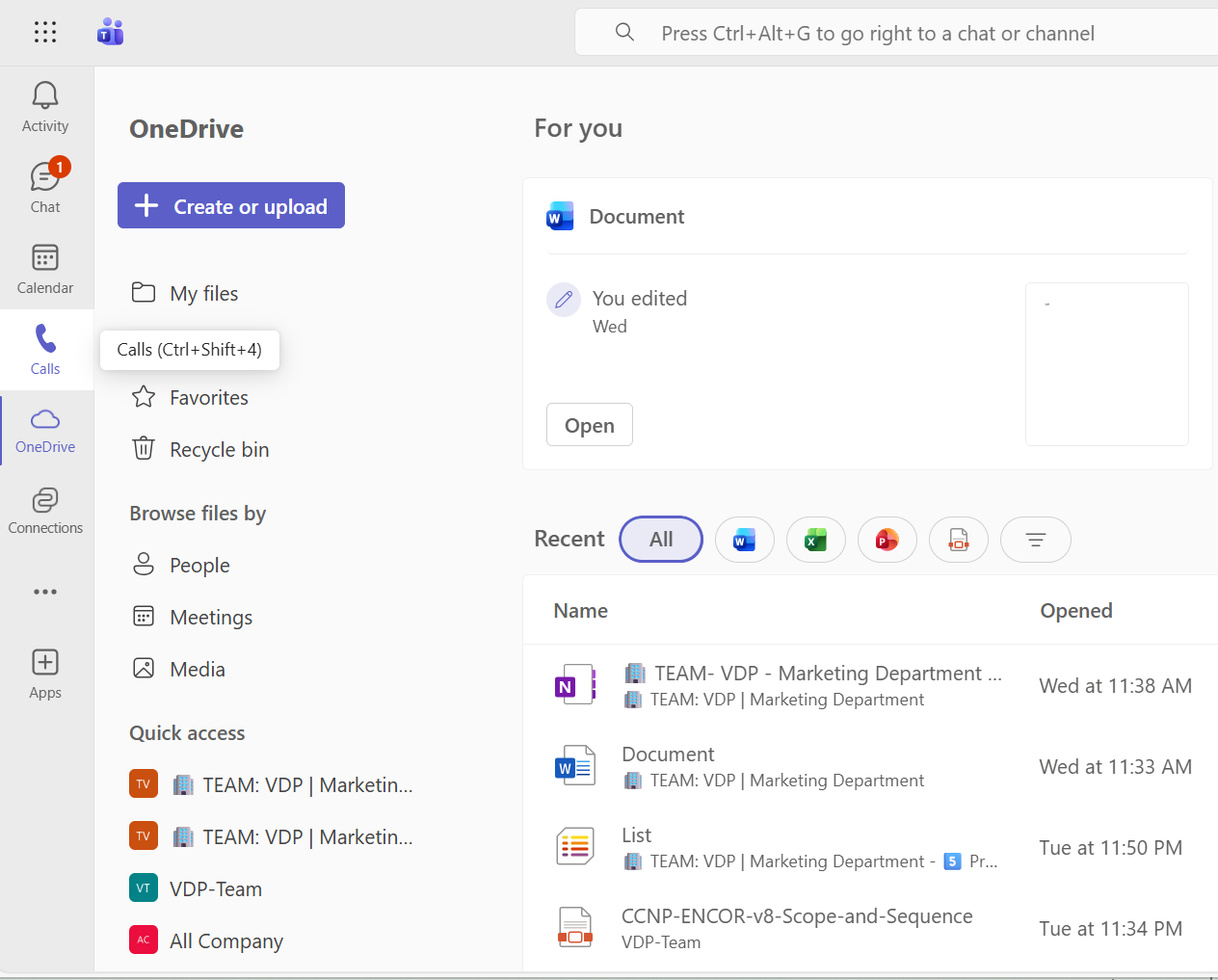Click Tue at 11:50 PM opened time
1218x980 pixels.
pyautogui.click(x=1110, y=847)
